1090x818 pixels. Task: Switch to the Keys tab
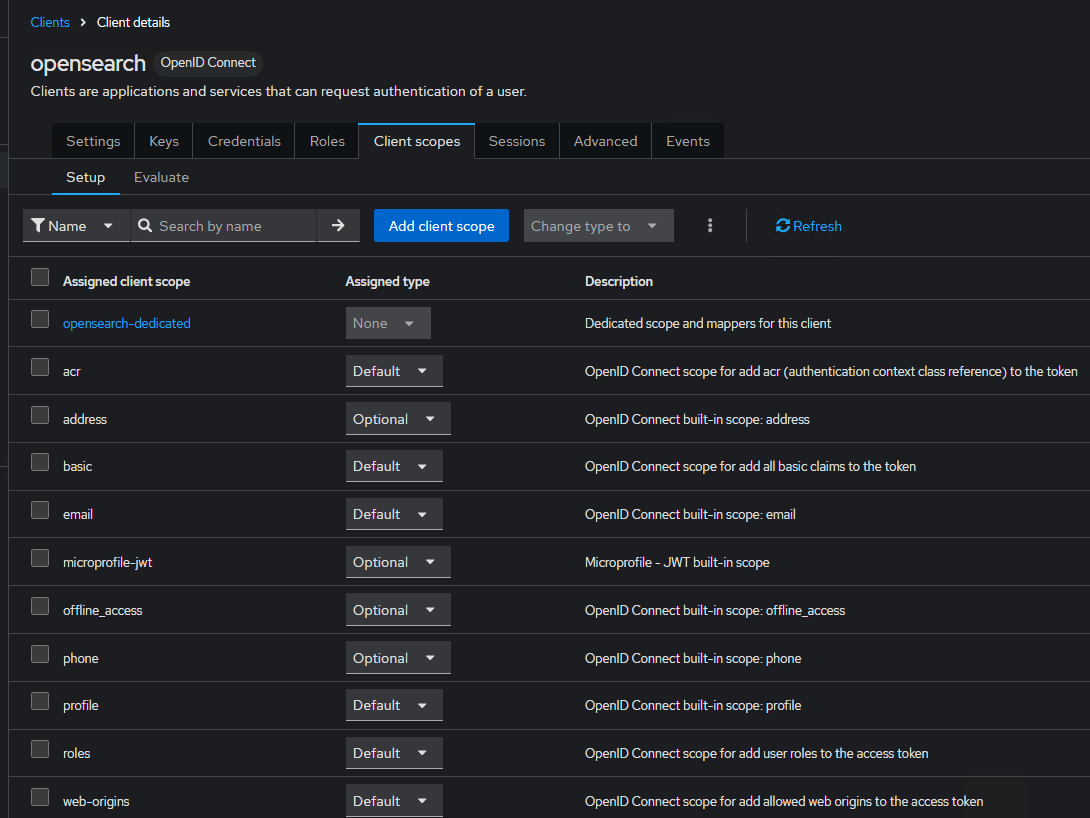(x=163, y=141)
